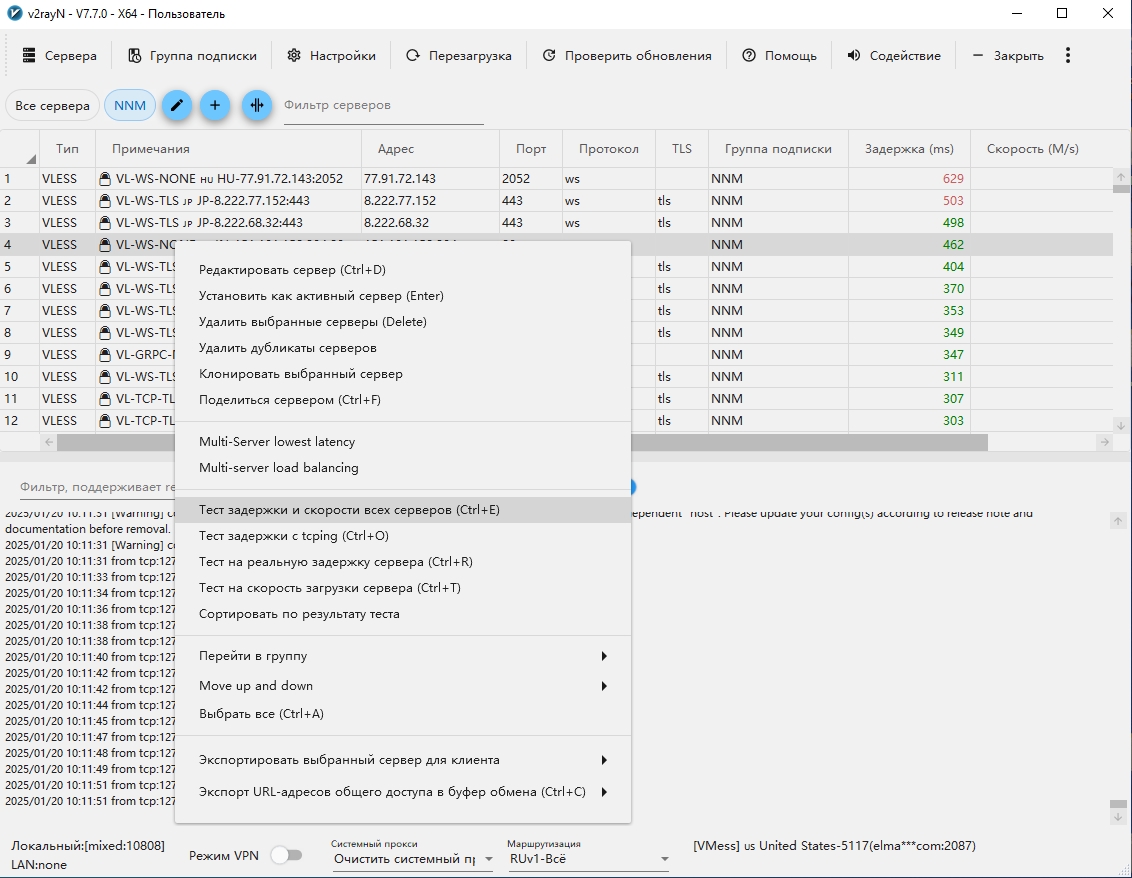Open the Системный прокси dropdown

412,859
